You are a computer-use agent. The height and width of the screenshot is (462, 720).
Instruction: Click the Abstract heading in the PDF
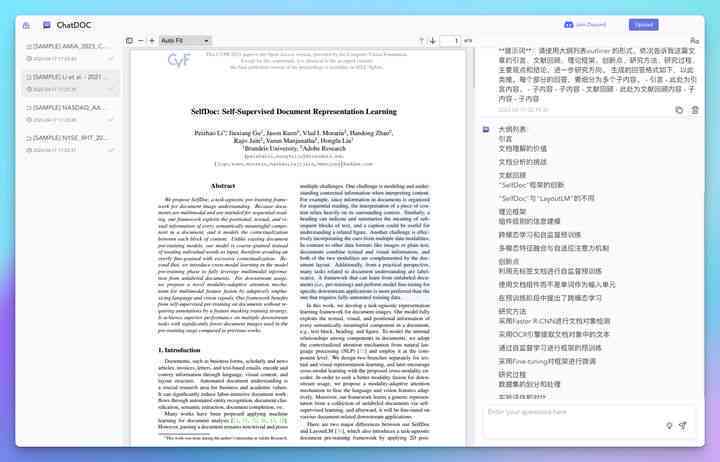(223, 186)
